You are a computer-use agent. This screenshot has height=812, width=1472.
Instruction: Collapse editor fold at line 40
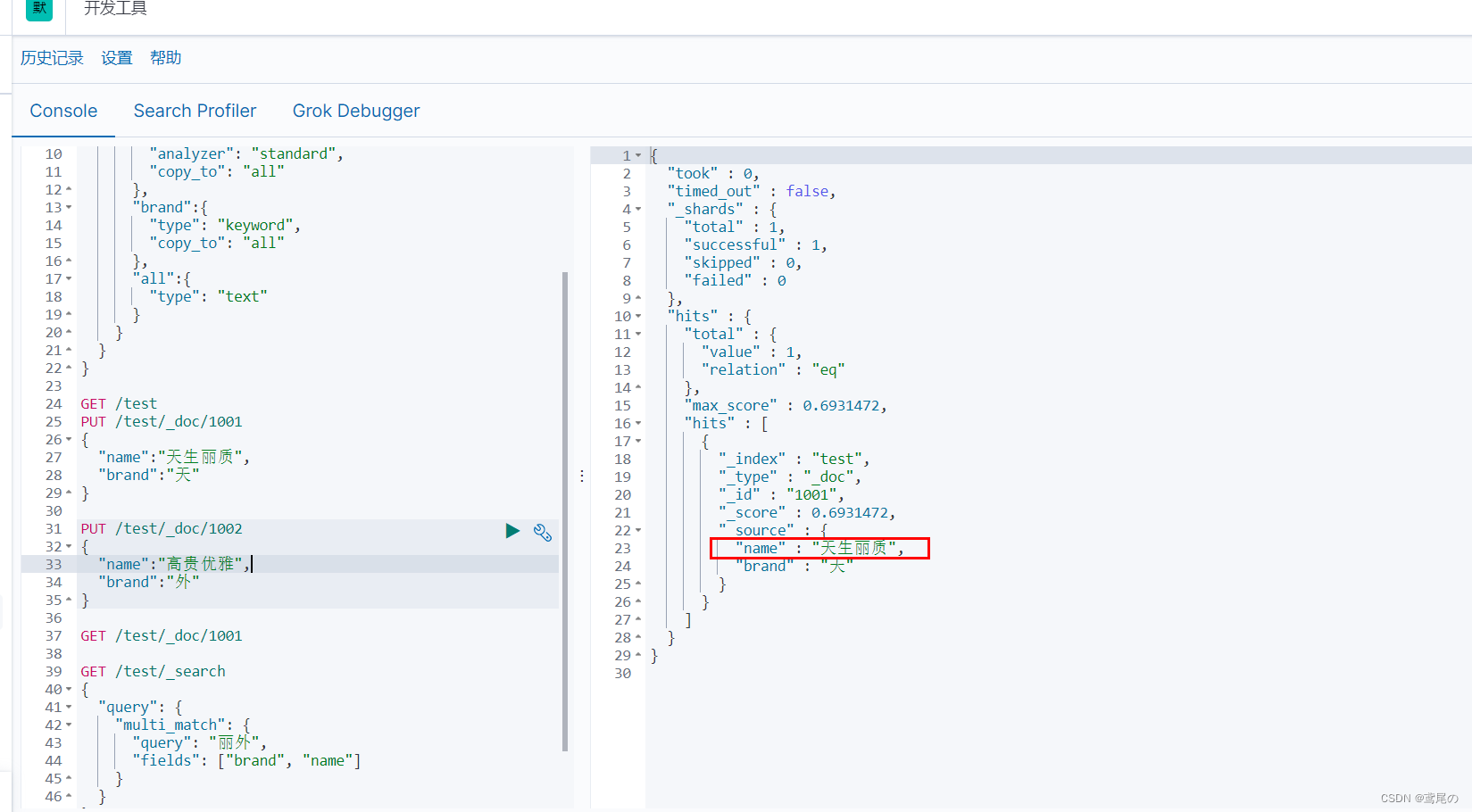(69, 689)
